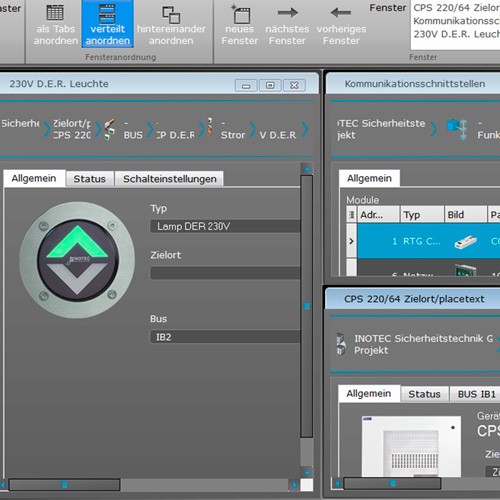Image resolution: width=500 pixels, height=500 pixels.
Task: Expand breadcrumb chevron after 'V D.E.R'
Action: tap(305, 129)
